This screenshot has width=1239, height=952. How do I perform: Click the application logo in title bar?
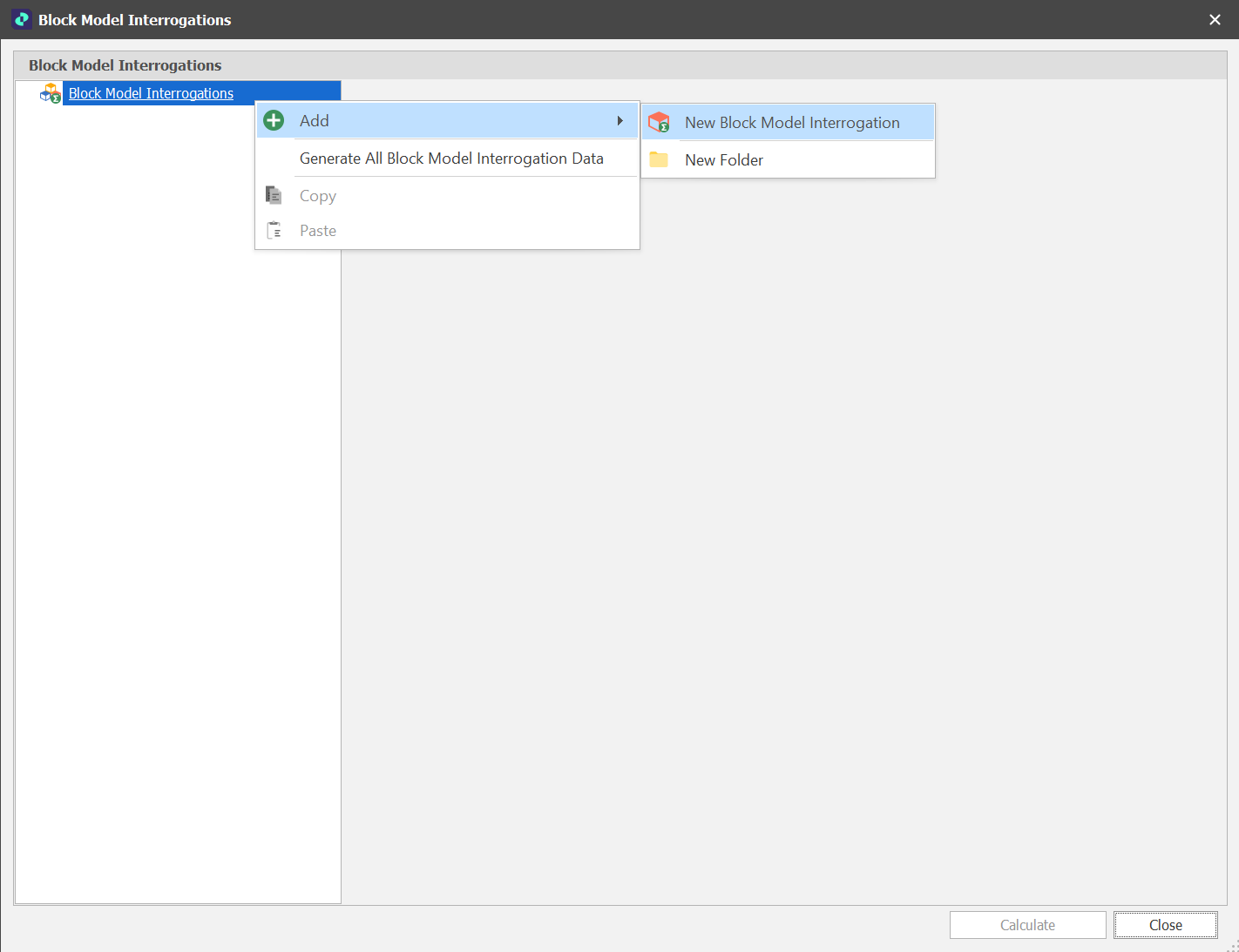[21, 19]
